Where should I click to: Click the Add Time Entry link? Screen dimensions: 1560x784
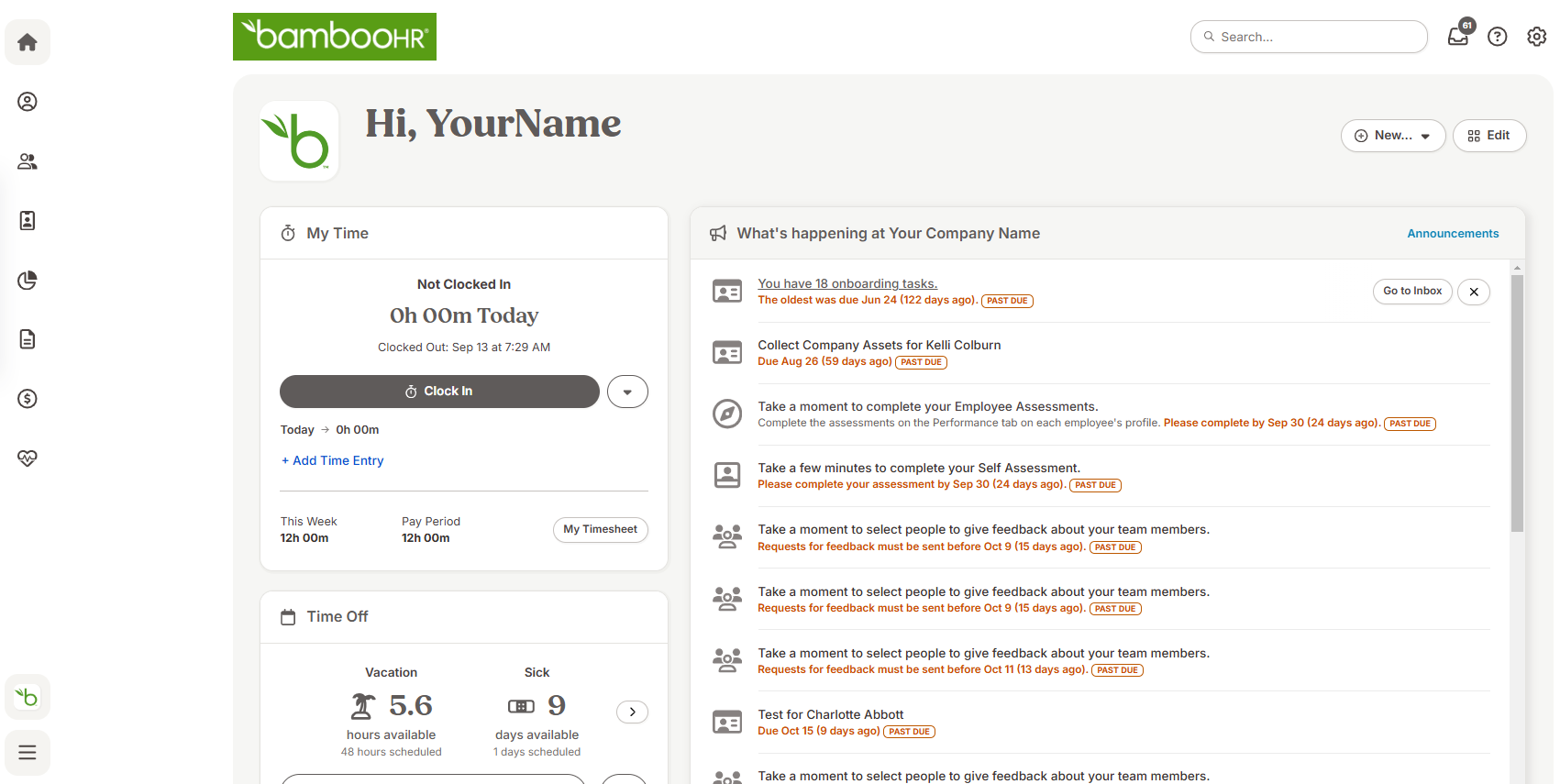pos(333,461)
